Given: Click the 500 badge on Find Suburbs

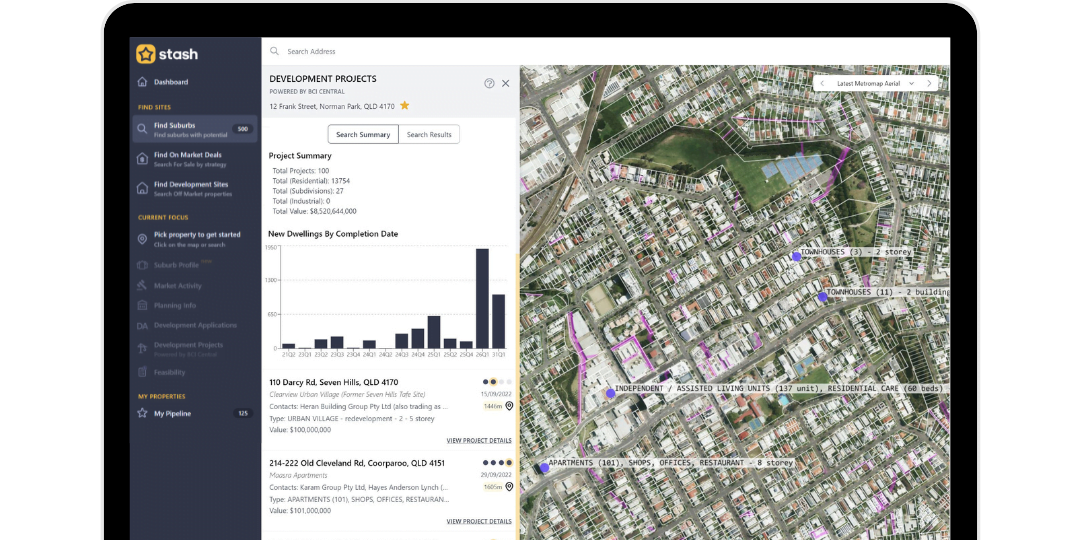Looking at the screenshot, I should pos(242,129).
